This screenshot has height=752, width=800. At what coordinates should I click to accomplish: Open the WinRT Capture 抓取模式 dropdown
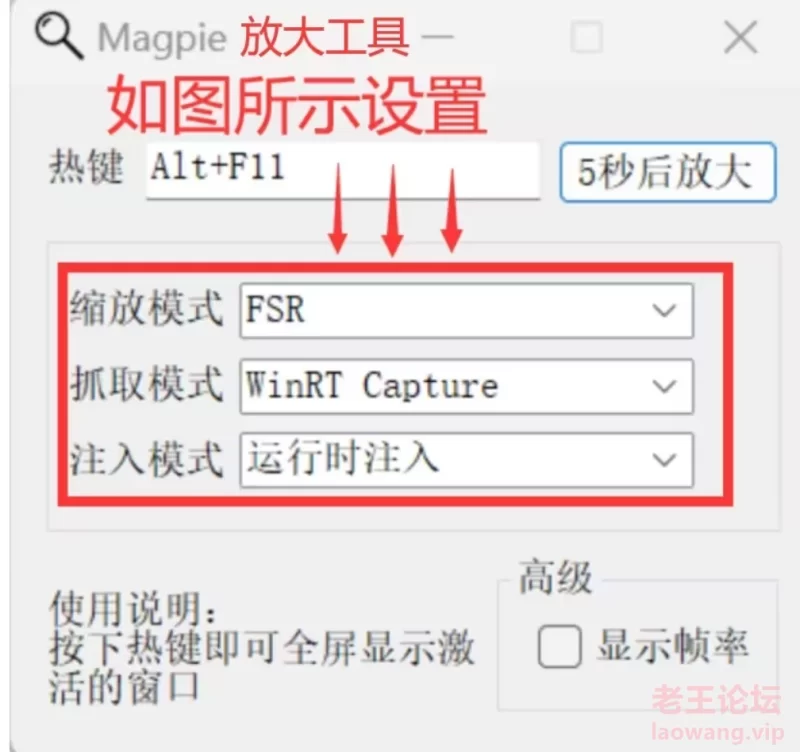click(466, 386)
